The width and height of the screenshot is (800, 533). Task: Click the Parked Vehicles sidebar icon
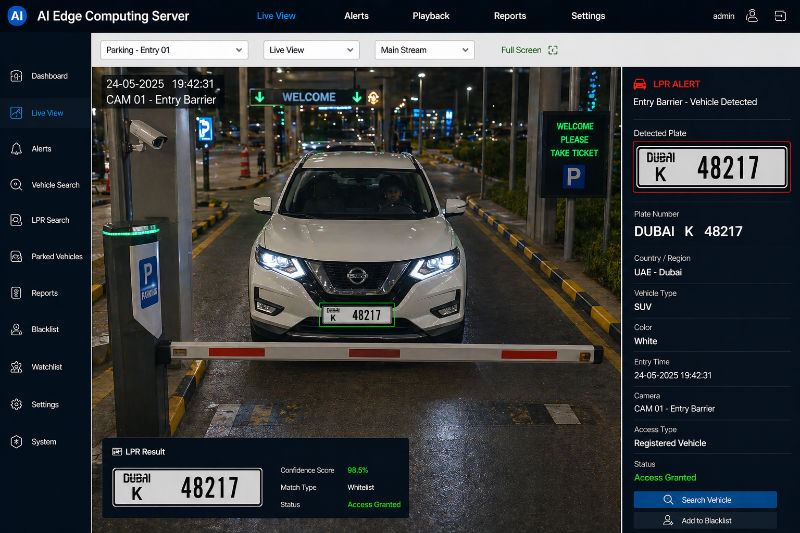(x=16, y=256)
